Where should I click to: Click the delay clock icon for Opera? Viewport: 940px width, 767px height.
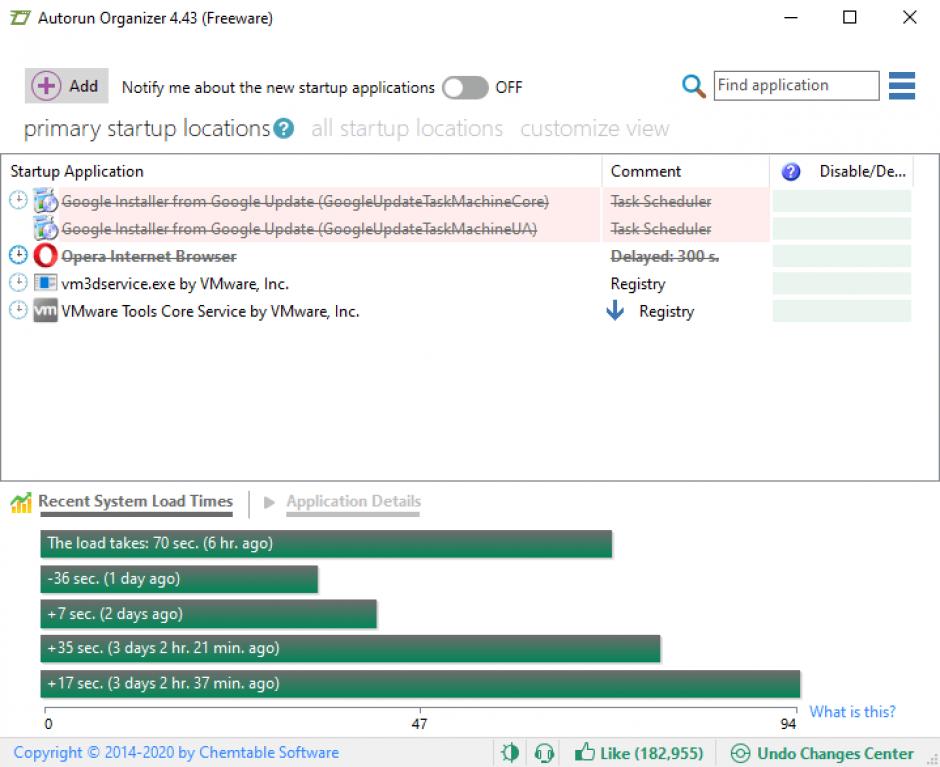(x=19, y=255)
